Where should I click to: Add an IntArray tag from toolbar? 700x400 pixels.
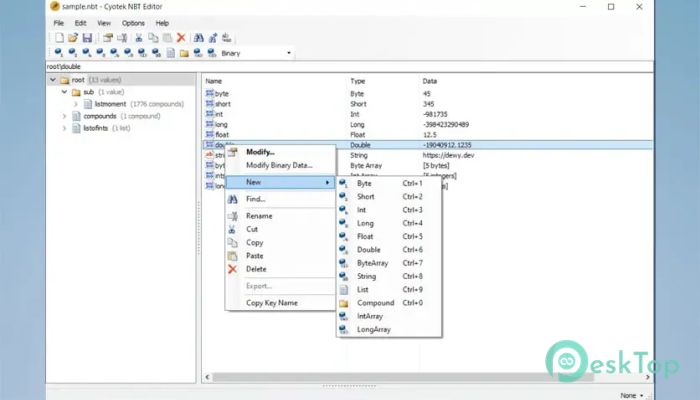tap(198, 53)
